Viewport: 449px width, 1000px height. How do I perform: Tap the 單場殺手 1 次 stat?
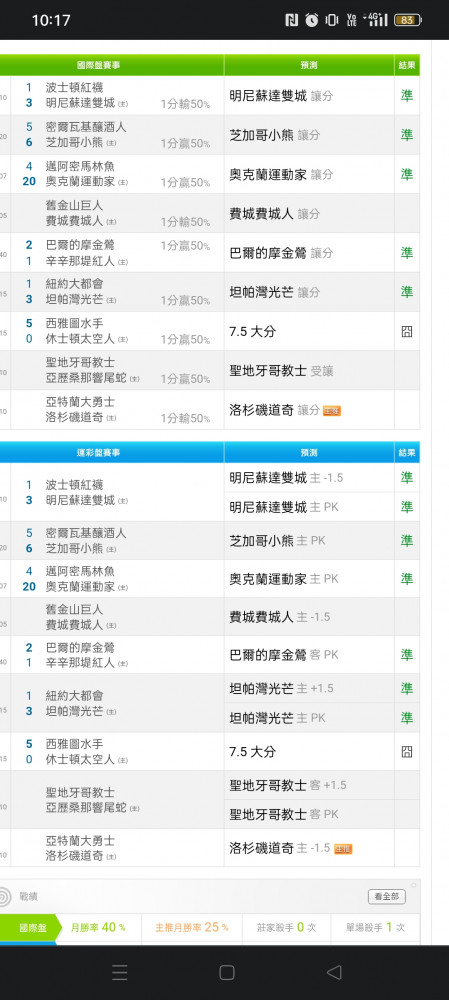pyautogui.click(x=375, y=927)
